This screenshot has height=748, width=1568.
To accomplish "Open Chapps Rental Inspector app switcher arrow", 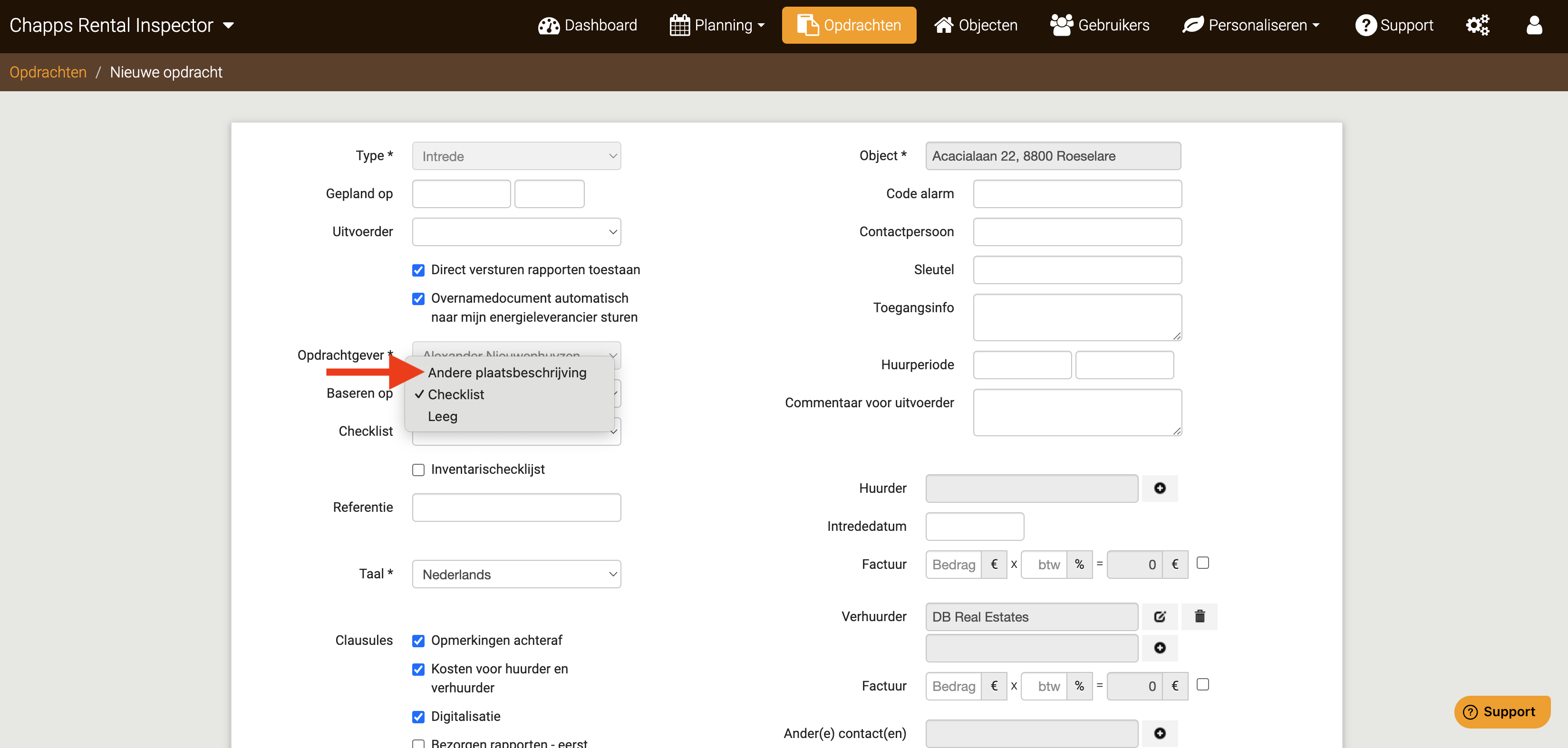I will coord(229,26).
